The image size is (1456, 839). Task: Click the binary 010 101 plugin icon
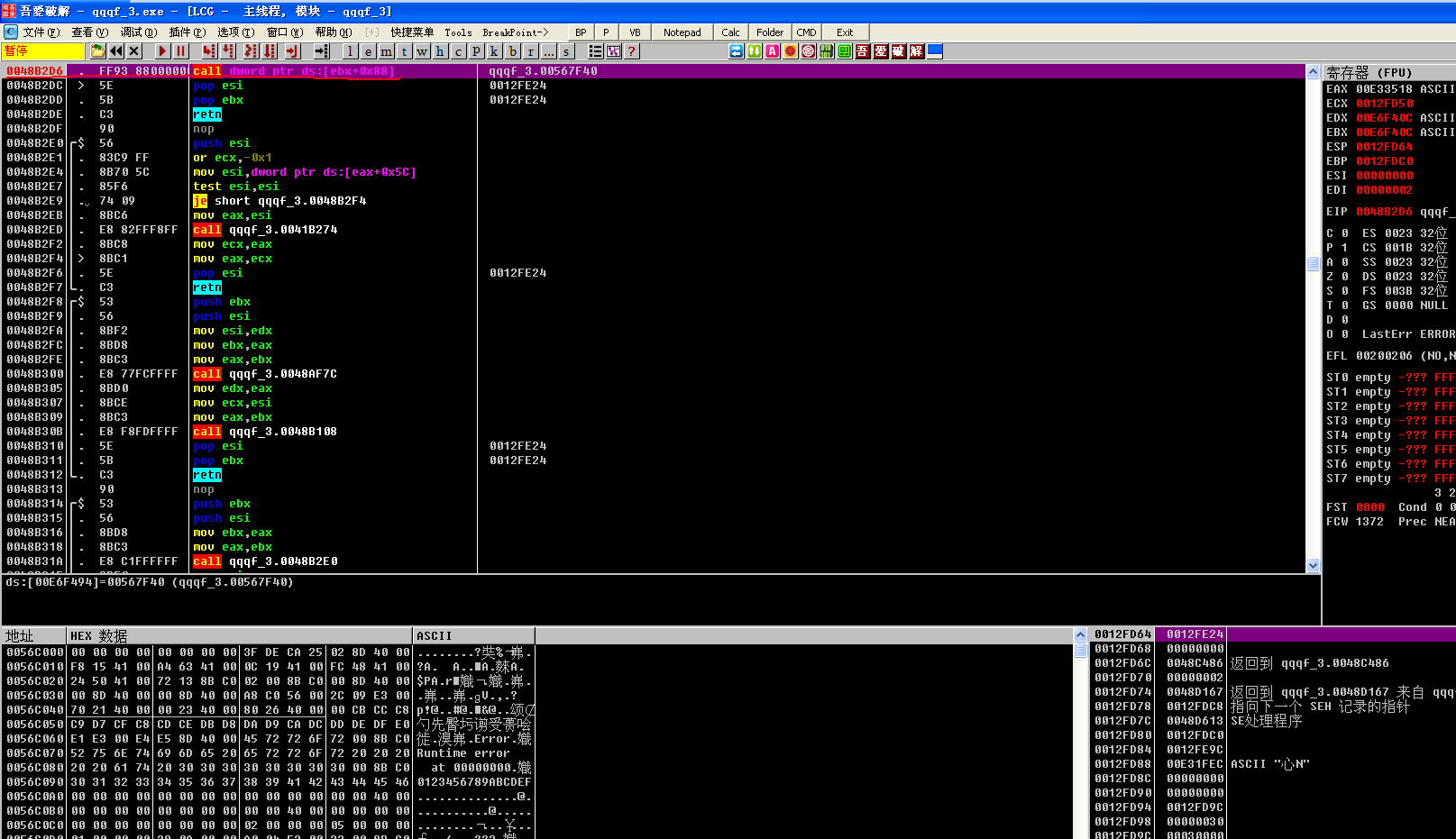[x=827, y=51]
